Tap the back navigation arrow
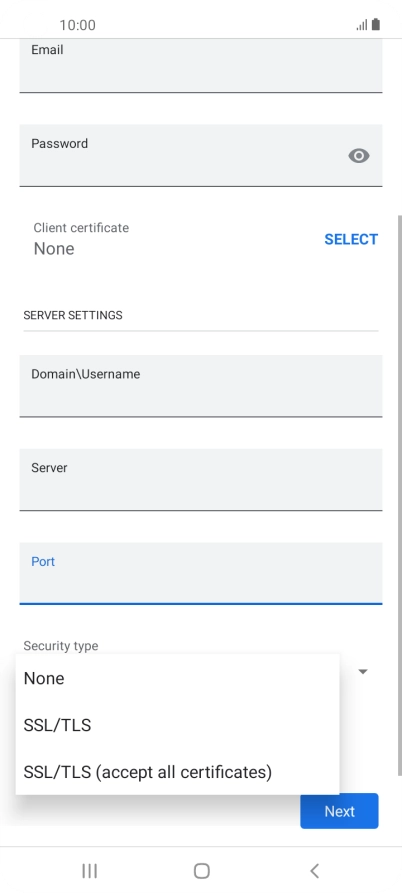This screenshot has width=402, height=893. coord(314,871)
